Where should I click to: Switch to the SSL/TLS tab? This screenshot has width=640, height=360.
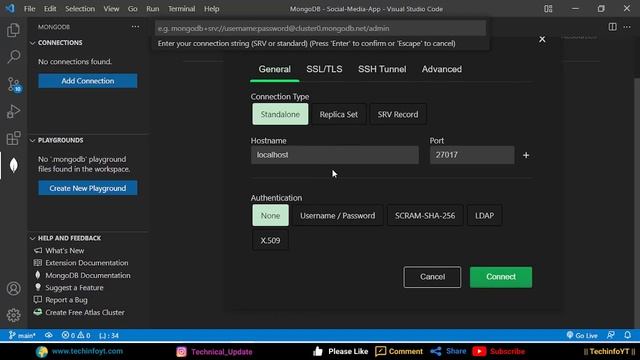click(324, 69)
